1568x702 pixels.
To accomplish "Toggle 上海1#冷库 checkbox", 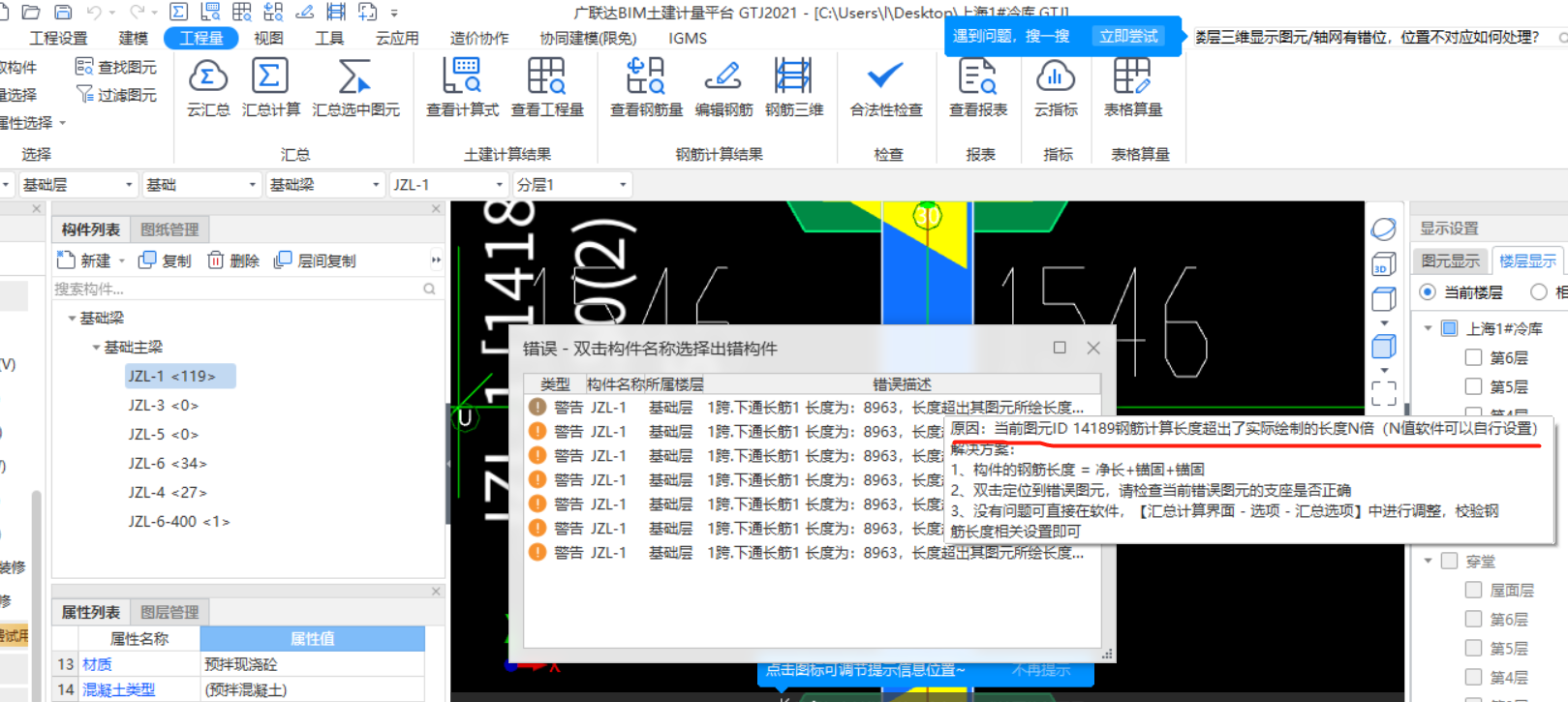I will point(1450,328).
